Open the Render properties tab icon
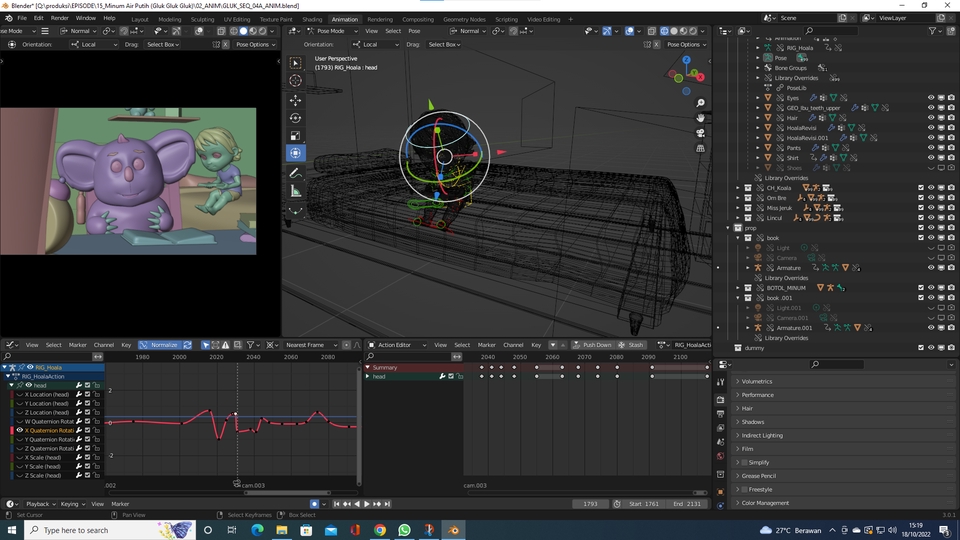Screen dimensions: 960x540 coord(721,399)
